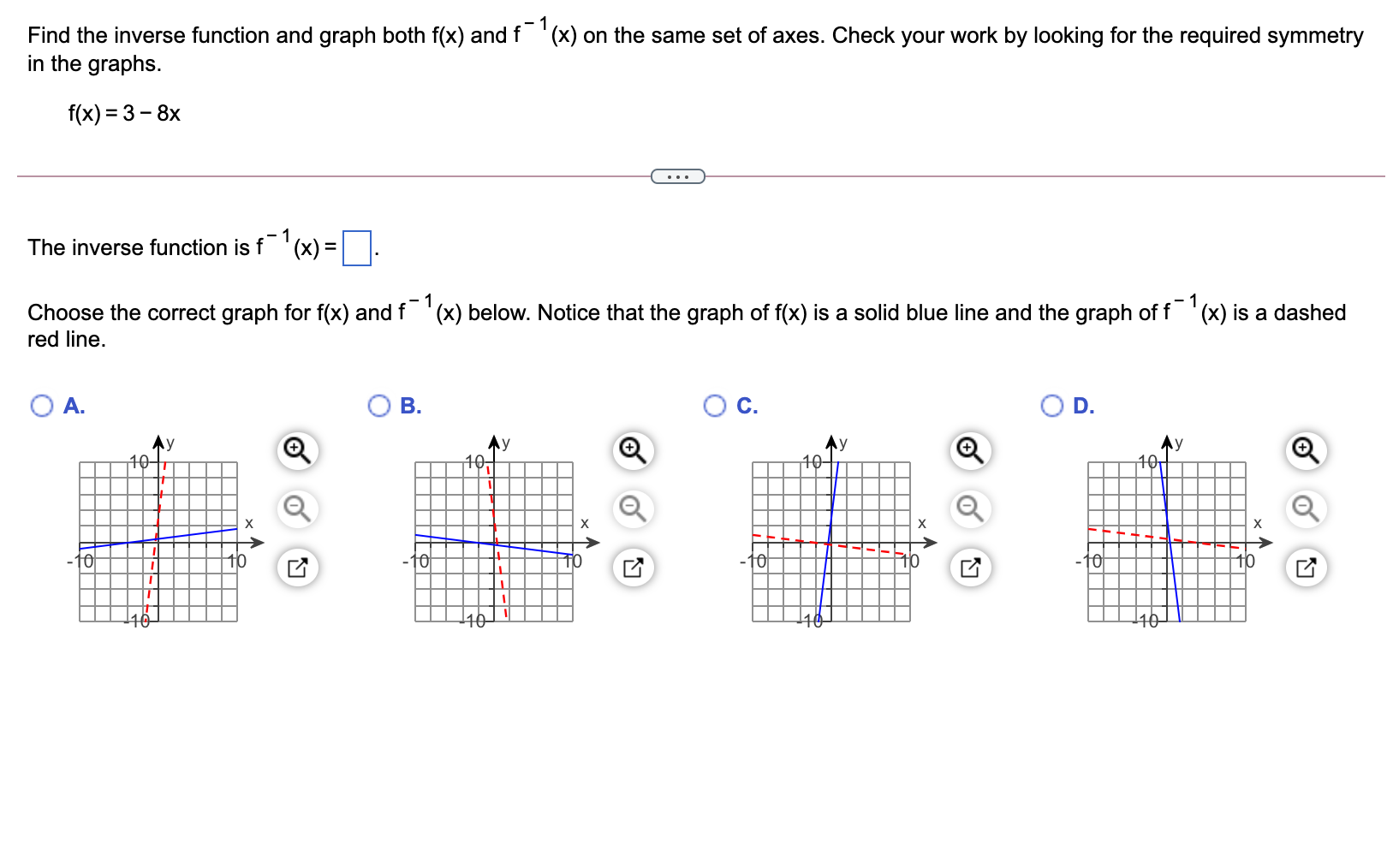Select answer choice D radio button
This screenshot has height=868, width=1399.
click(1050, 405)
